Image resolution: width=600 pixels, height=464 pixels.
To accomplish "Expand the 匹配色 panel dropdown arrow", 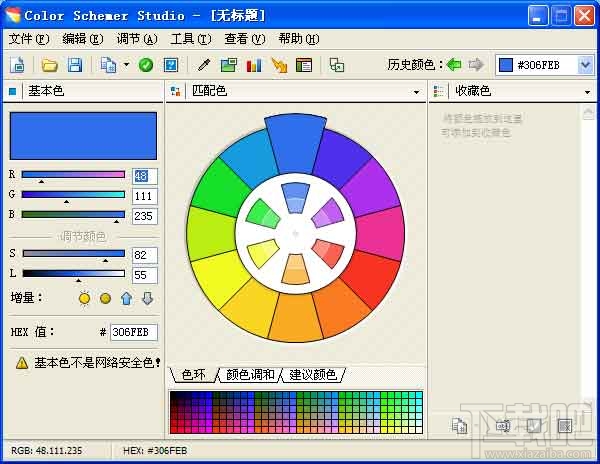I will pos(416,92).
